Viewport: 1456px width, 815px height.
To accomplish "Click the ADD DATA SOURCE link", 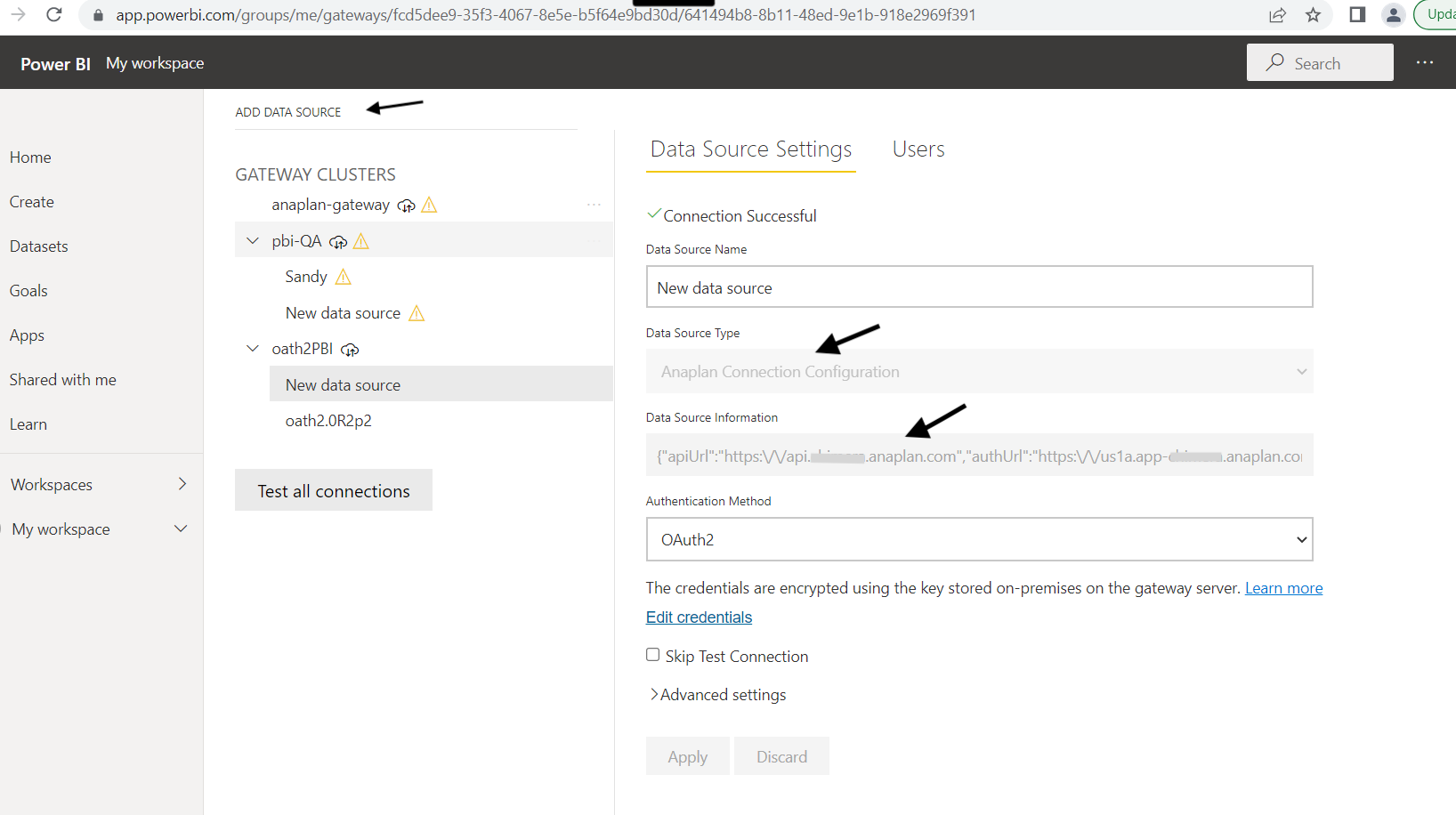I will (288, 112).
